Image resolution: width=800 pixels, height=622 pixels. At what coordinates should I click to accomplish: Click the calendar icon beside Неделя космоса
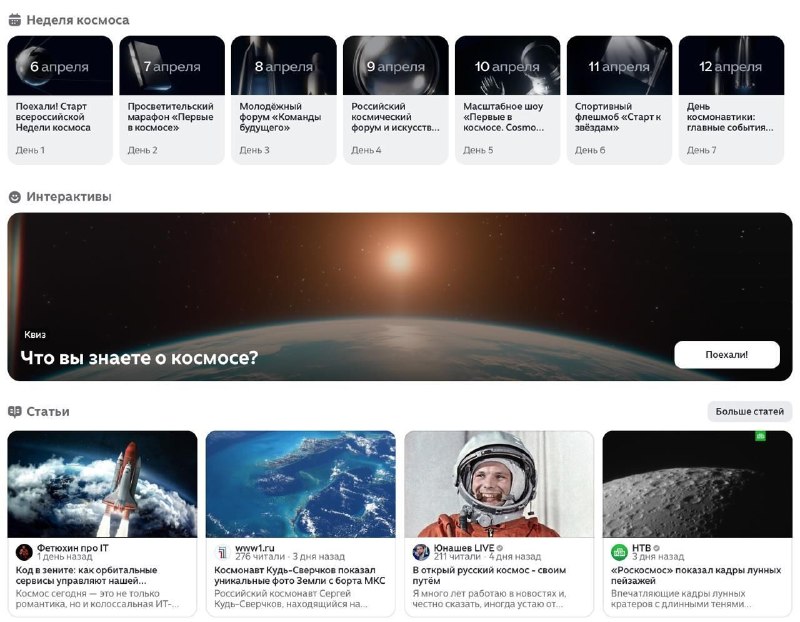15,19
